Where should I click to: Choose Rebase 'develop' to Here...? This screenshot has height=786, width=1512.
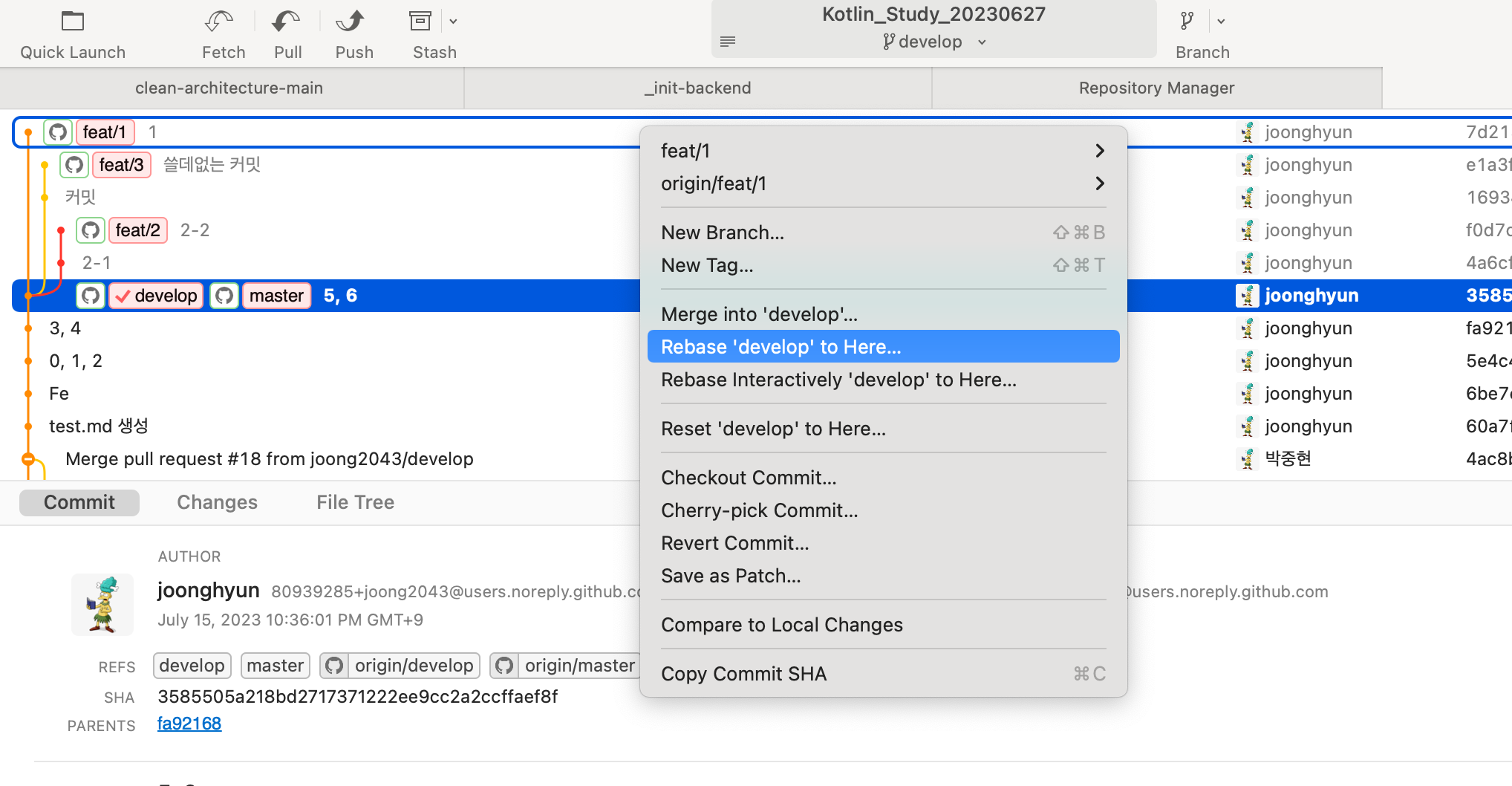[x=883, y=347]
